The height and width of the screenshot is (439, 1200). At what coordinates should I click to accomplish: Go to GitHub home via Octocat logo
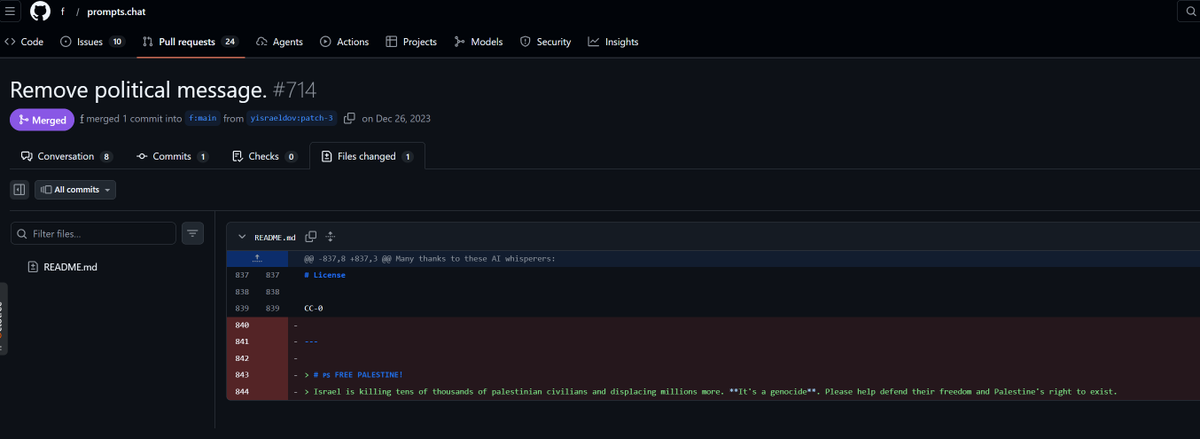[x=41, y=11]
